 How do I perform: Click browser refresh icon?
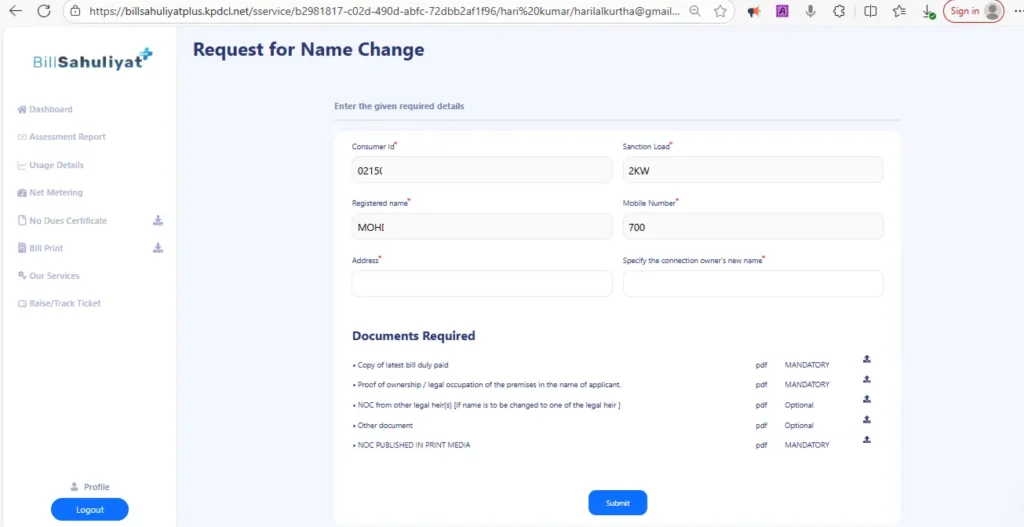point(43,11)
